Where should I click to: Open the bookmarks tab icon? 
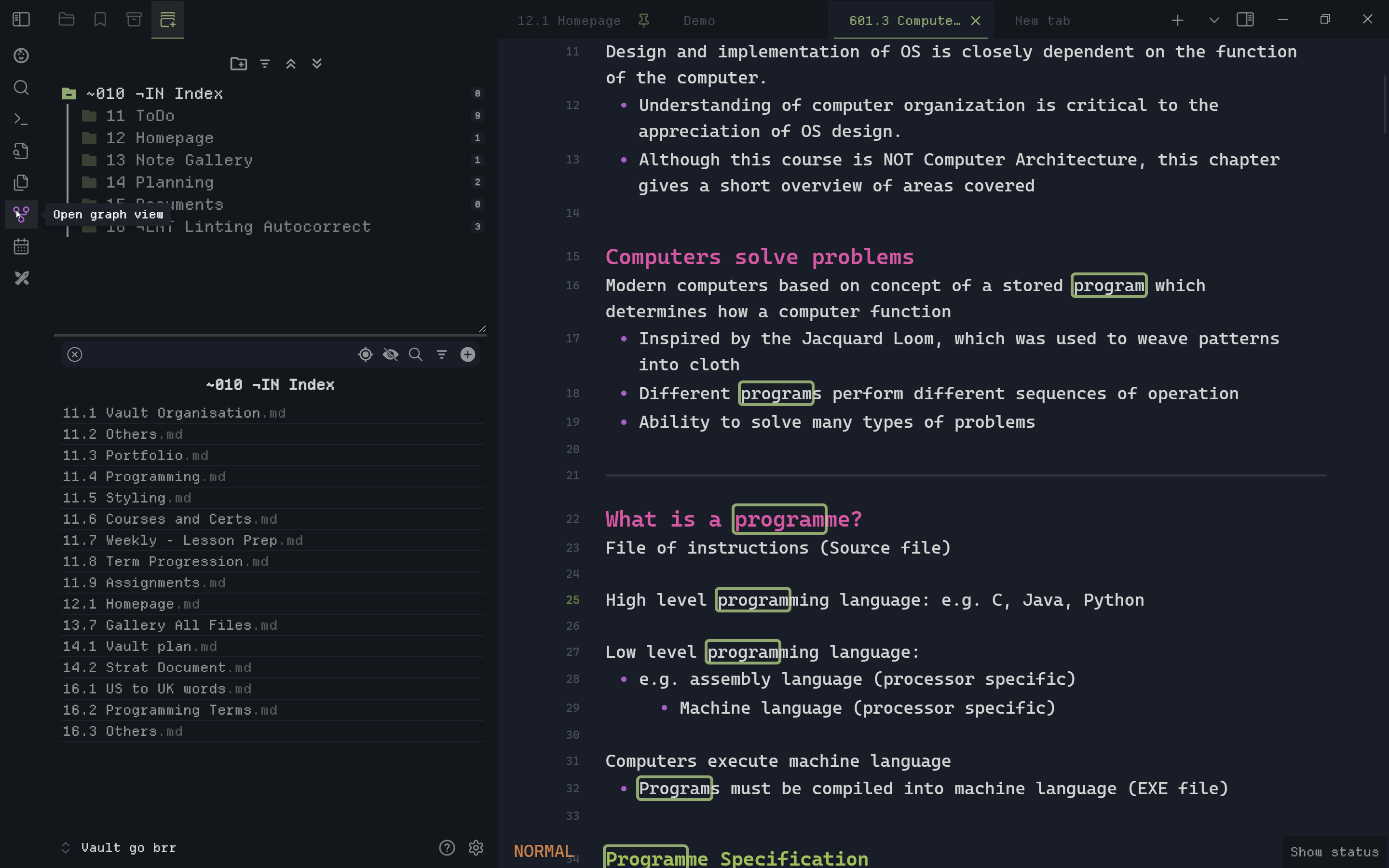tap(100, 19)
